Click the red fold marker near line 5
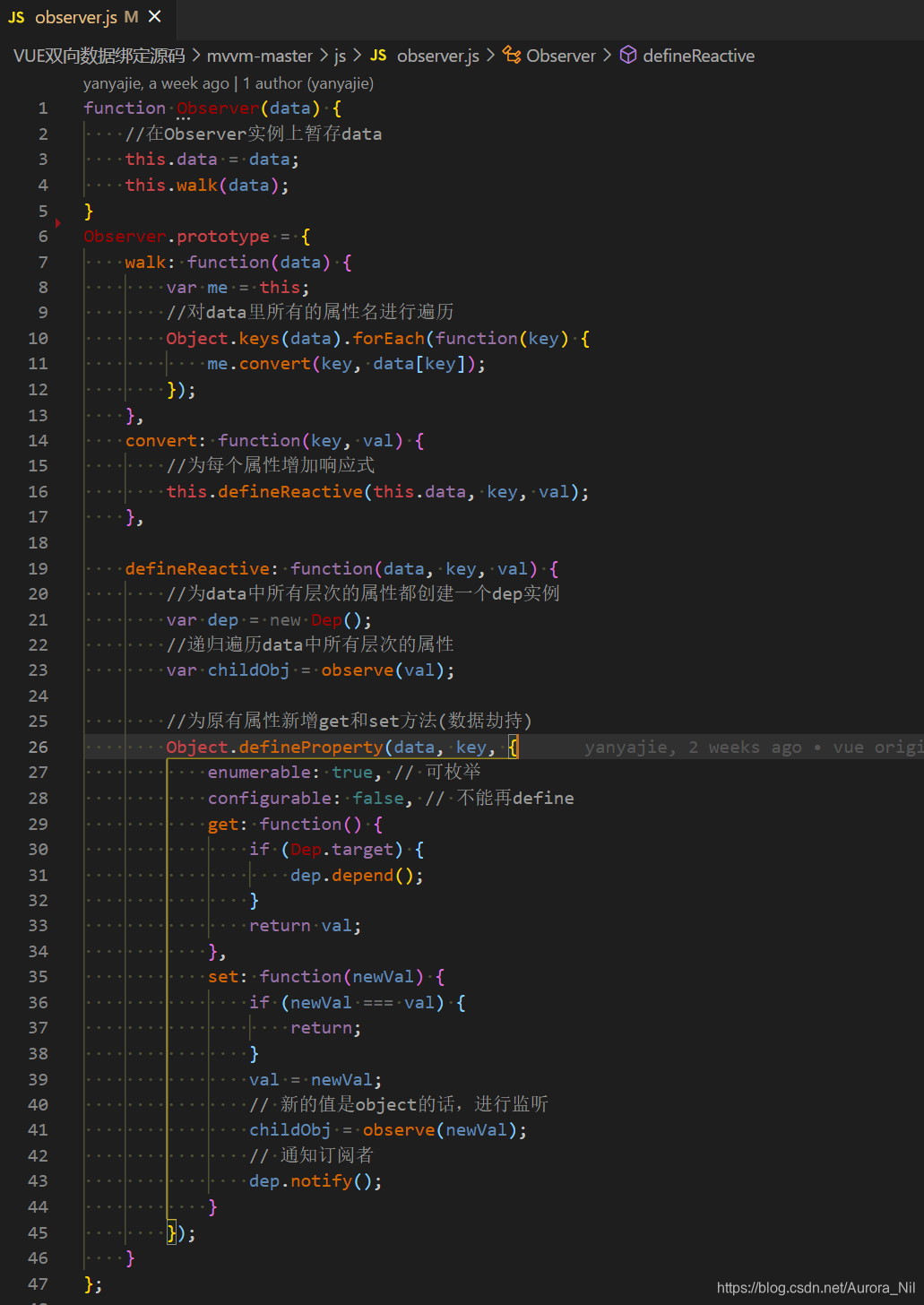The width and height of the screenshot is (924, 1305). [58, 222]
